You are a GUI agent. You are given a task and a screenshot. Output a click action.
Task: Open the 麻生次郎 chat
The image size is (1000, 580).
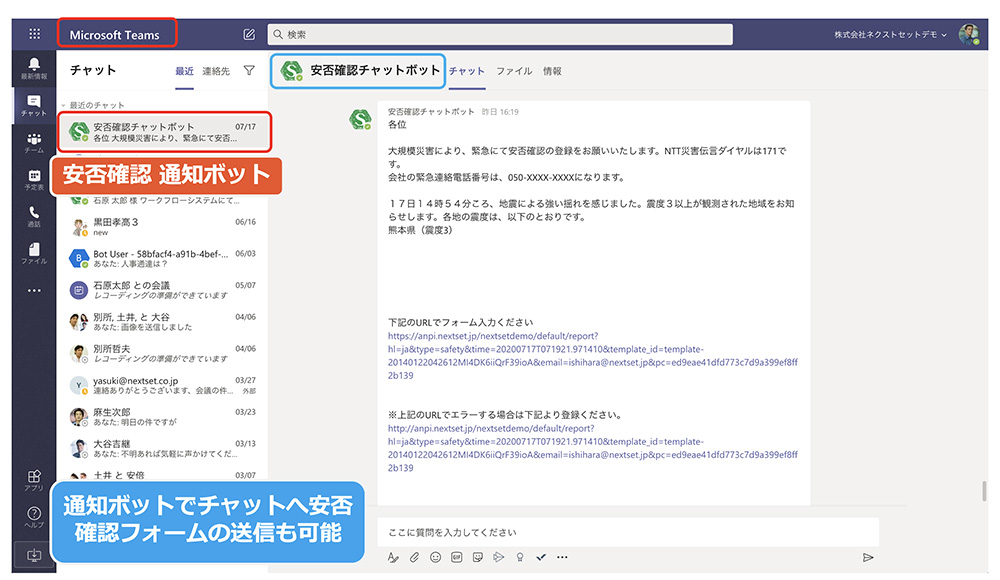[163, 417]
